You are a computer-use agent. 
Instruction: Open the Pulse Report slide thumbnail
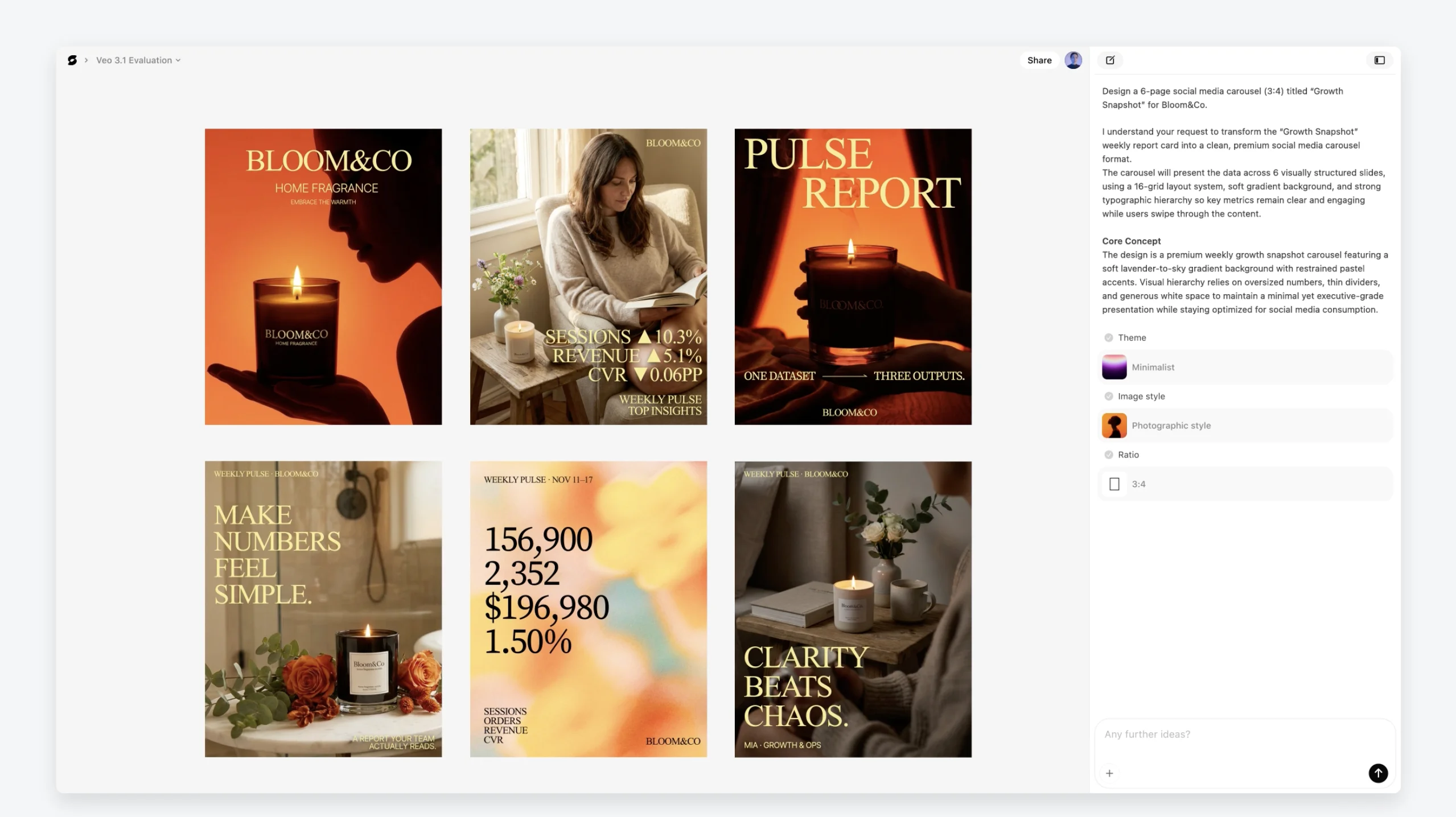tap(852, 277)
